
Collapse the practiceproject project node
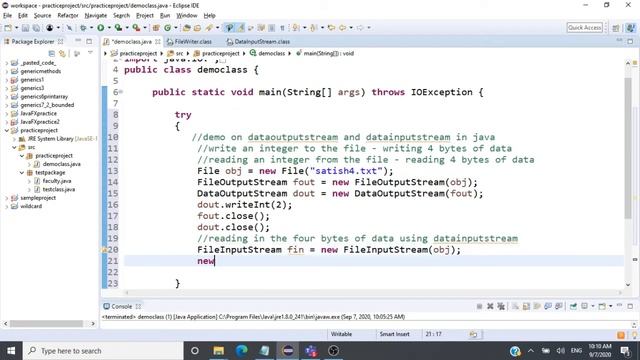(x=7, y=131)
